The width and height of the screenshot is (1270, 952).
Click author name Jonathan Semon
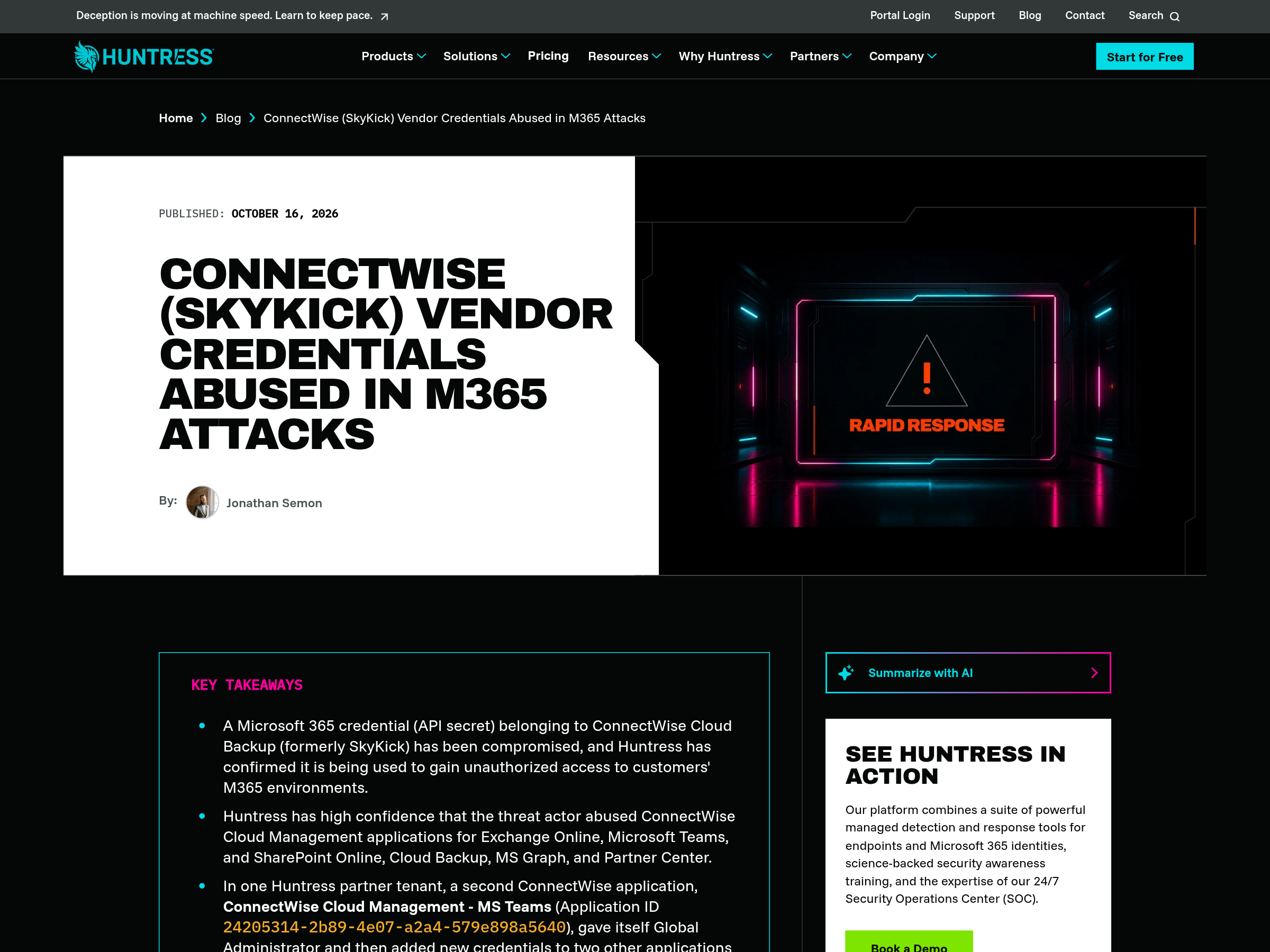coord(274,504)
